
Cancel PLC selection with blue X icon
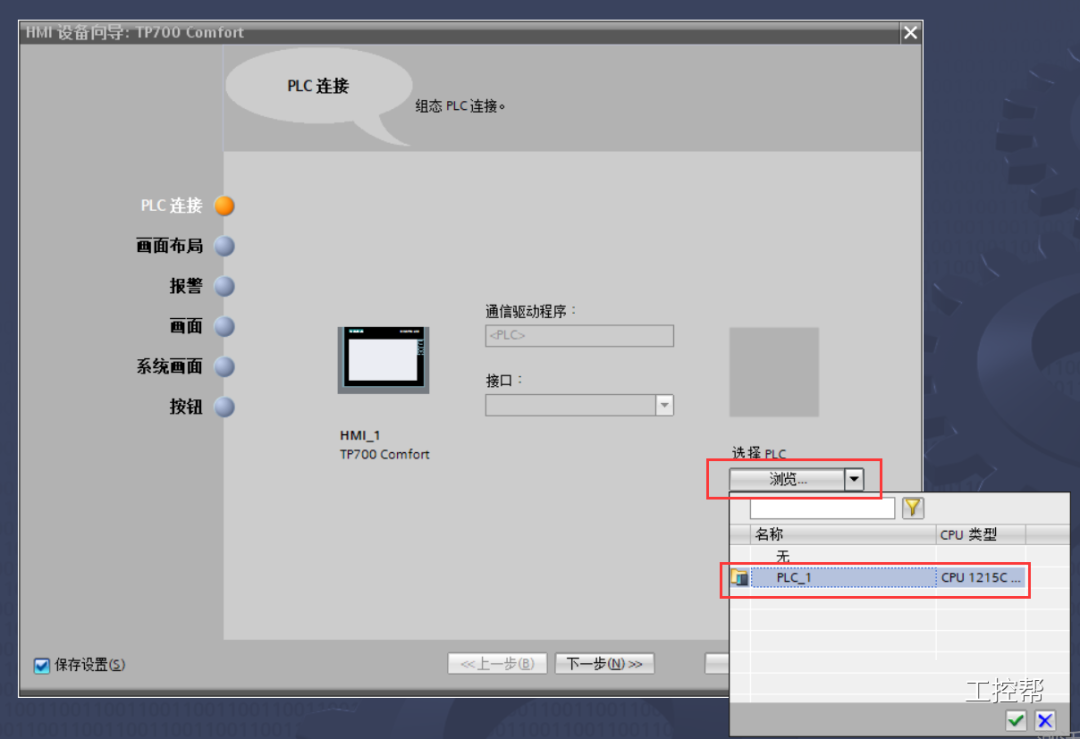1045,720
